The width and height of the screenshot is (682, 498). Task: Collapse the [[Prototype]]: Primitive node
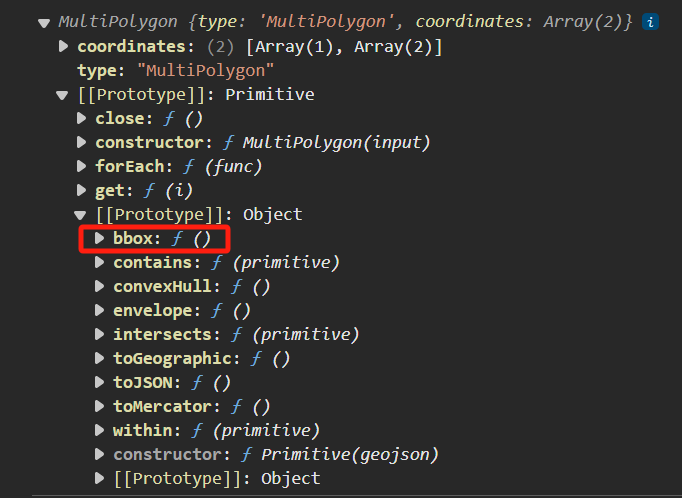[x=62, y=95]
